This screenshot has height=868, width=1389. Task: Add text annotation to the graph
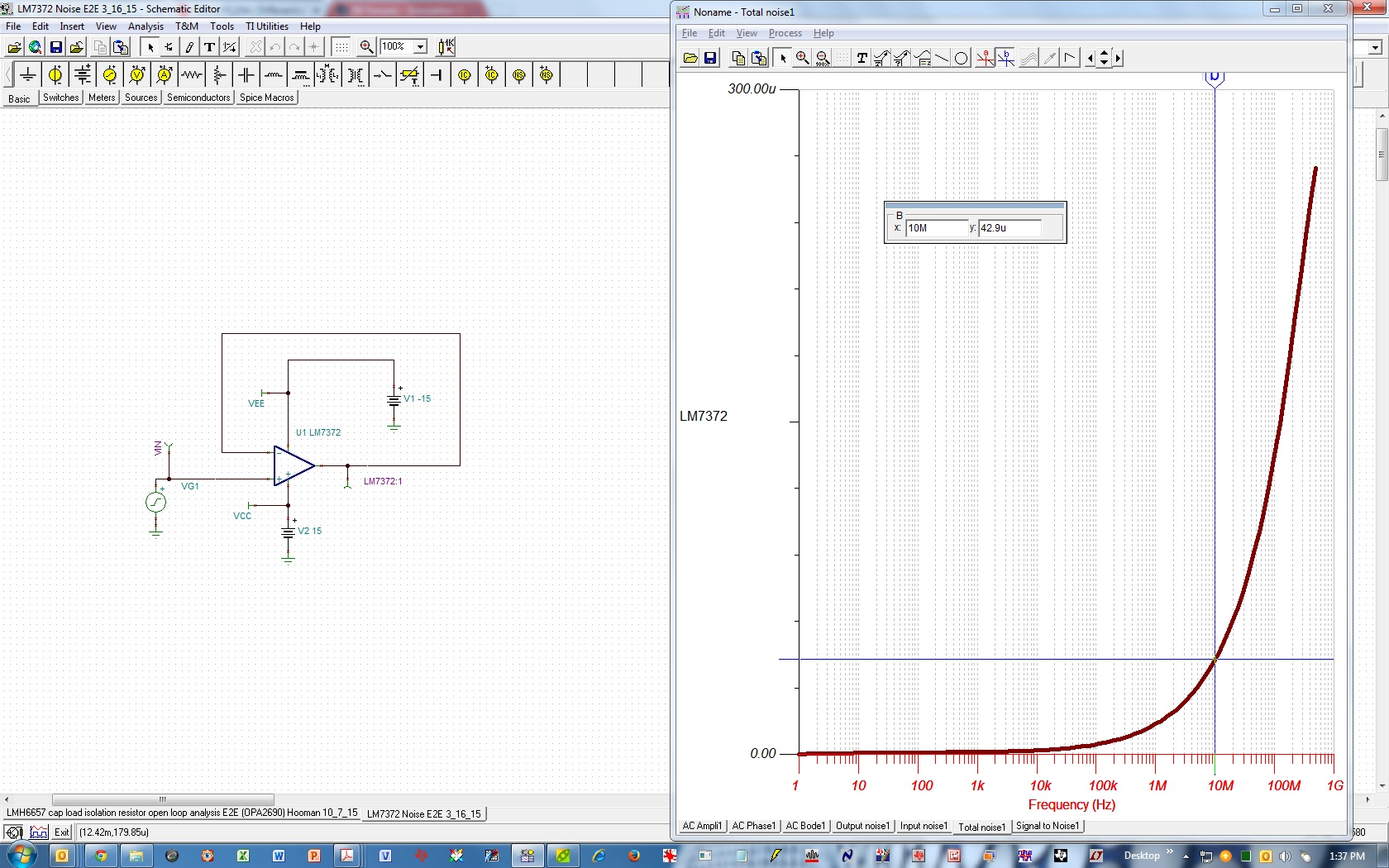pos(862,58)
